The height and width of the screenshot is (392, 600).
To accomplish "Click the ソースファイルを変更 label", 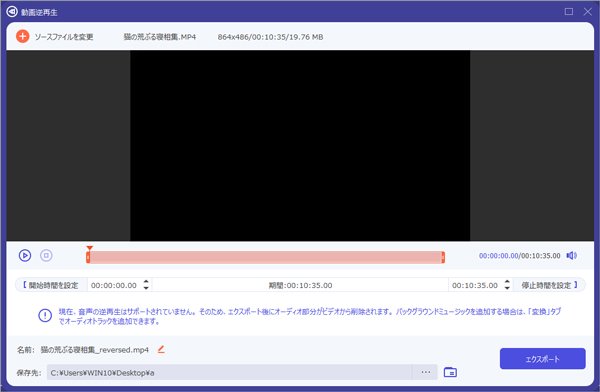I will coord(64,37).
